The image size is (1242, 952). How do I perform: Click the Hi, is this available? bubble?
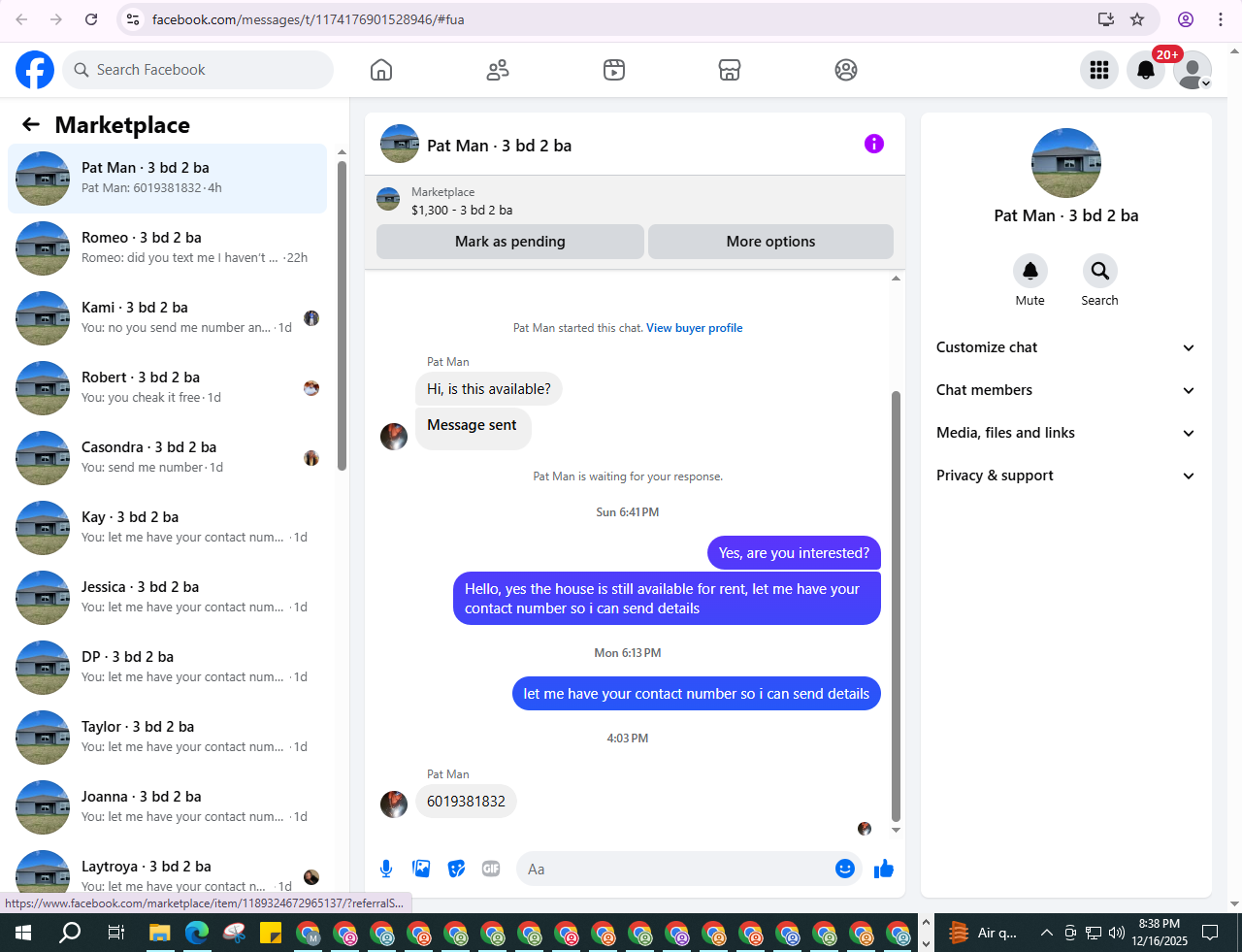point(489,389)
